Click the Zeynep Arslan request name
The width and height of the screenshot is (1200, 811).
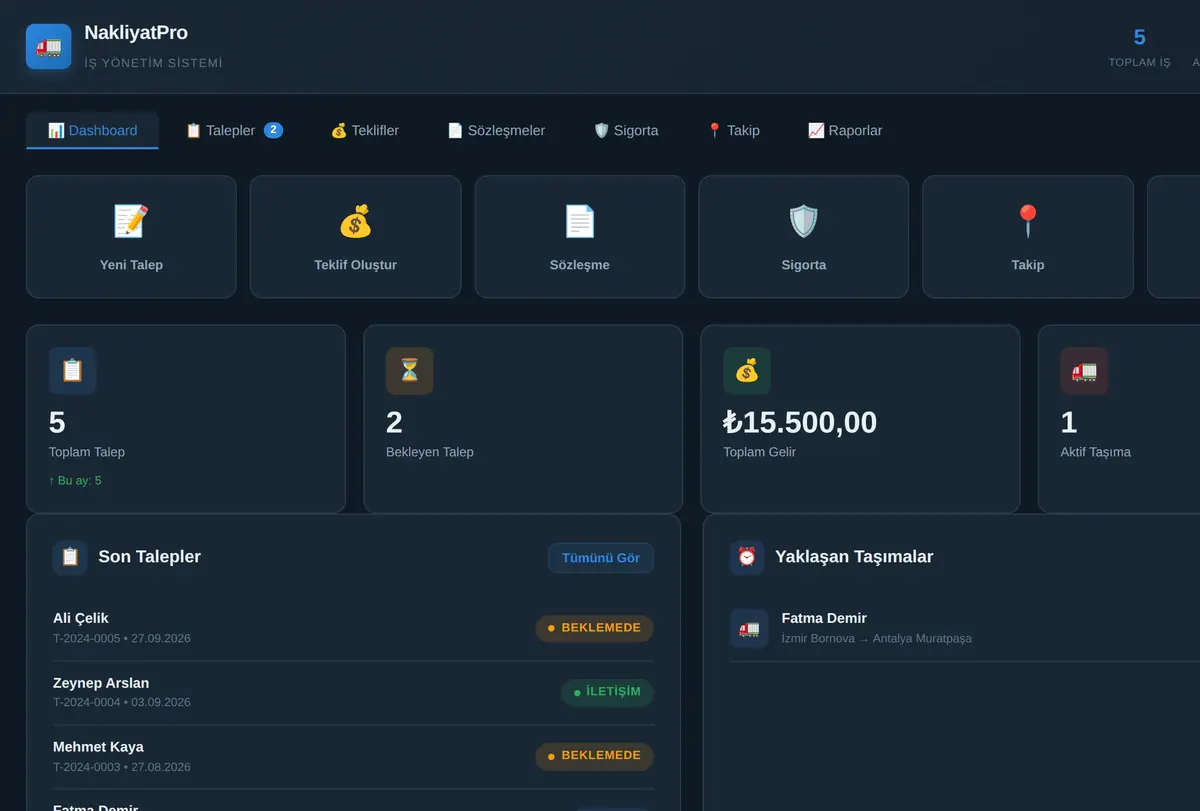point(101,683)
